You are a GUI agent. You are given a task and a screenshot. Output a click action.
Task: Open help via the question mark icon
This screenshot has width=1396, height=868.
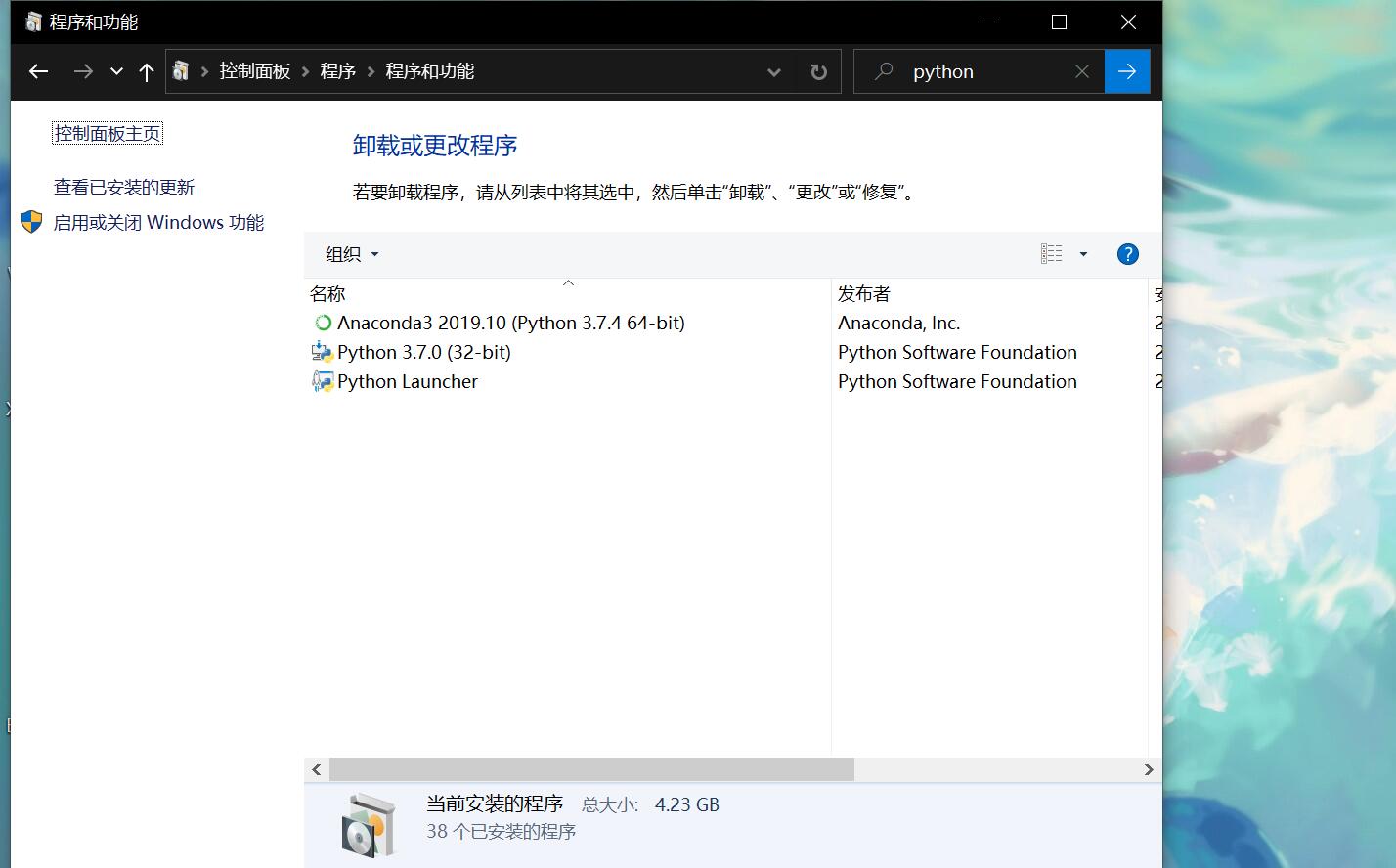[x=1127, y=254]
